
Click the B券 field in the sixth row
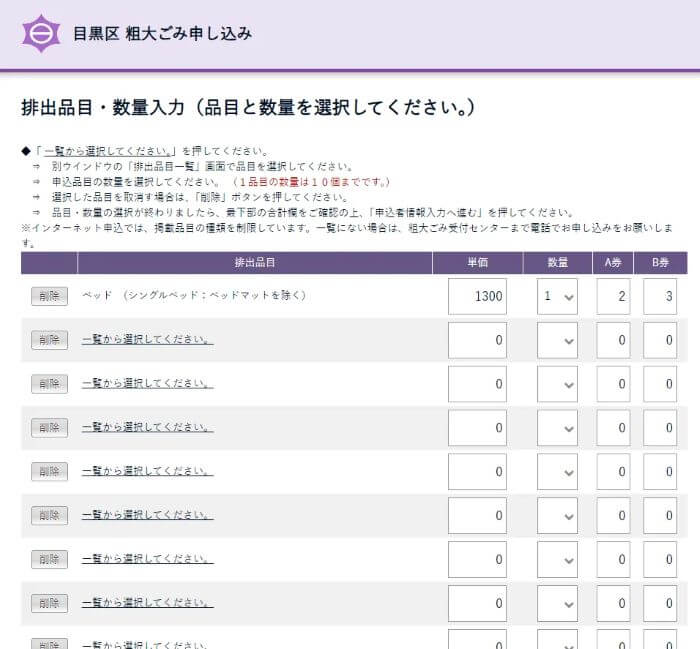(x=660, y=516)
